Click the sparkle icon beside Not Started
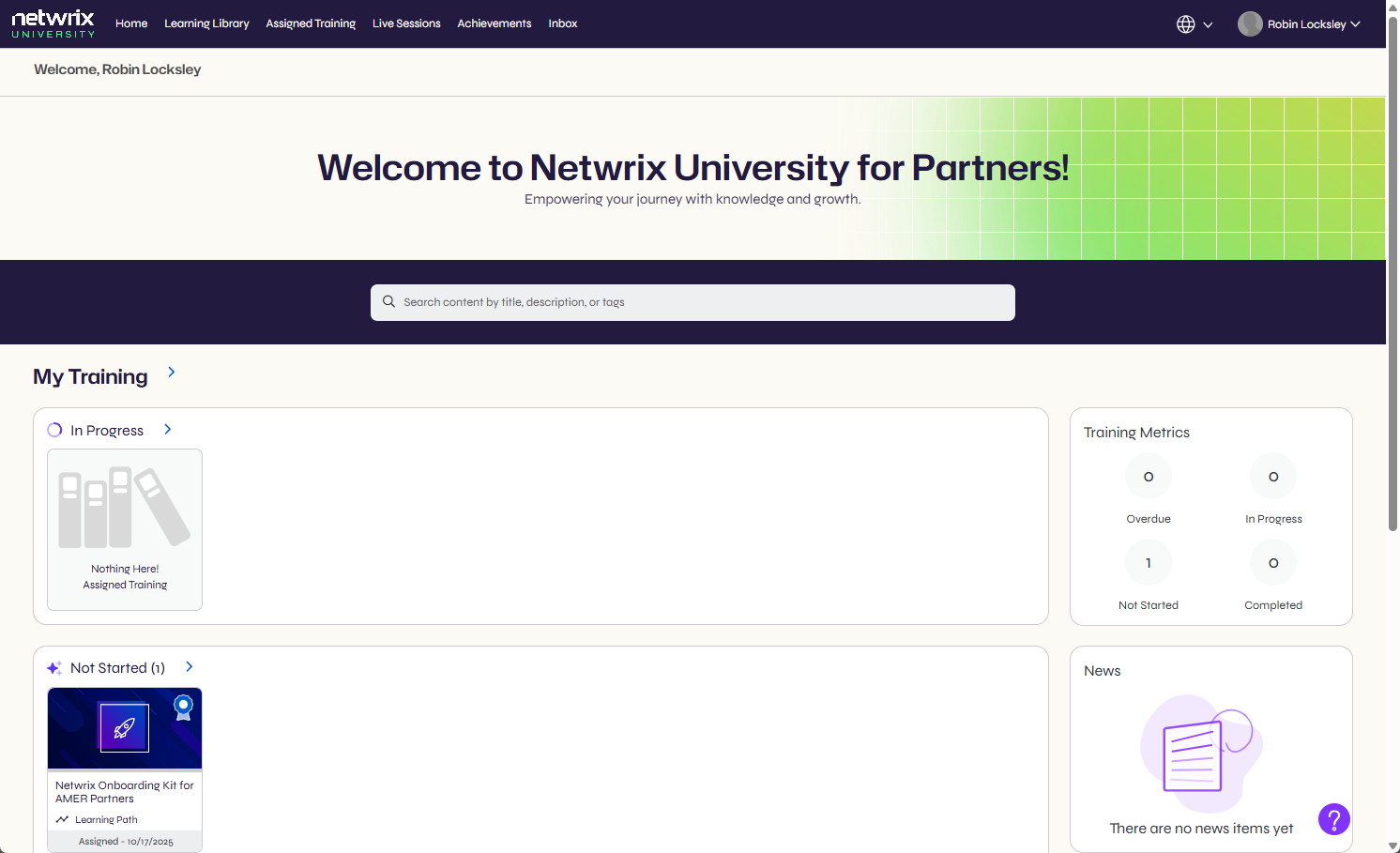The height and width of the screenshot is (853, 1400). coord(53,667)
